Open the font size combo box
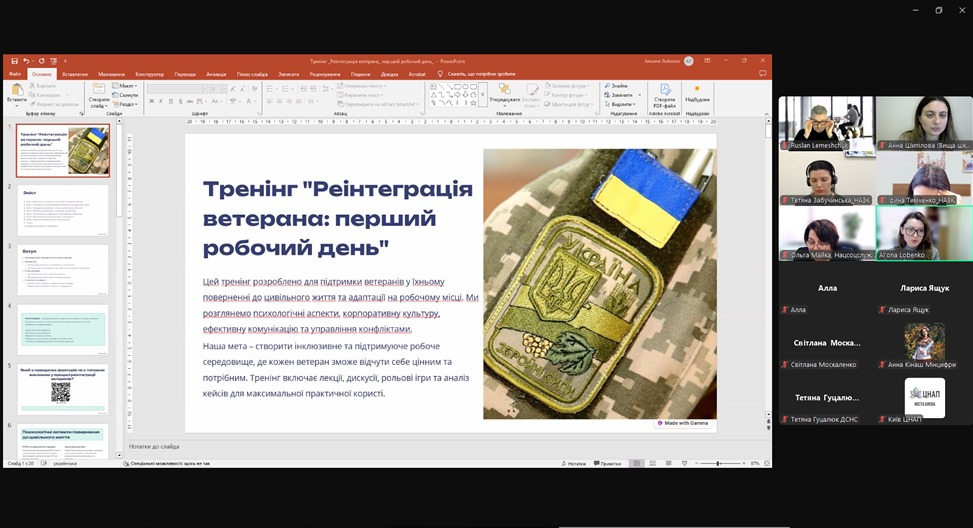The image size is (973, 528). (216, 89)
